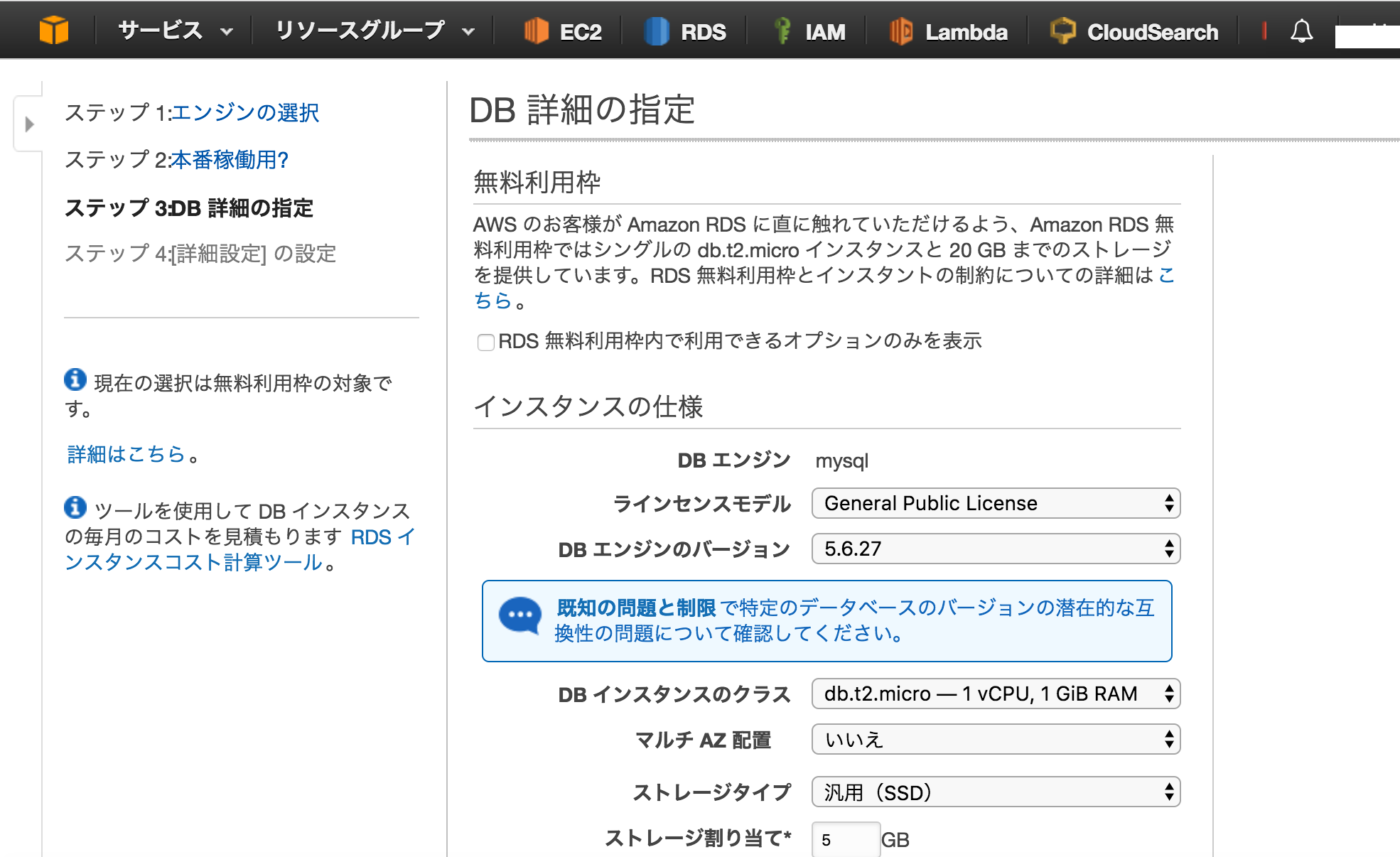Viewport: 1400px width, 857px height.
Task: Click the info icon beside ツールを使用して
Action: pos(75,507)
